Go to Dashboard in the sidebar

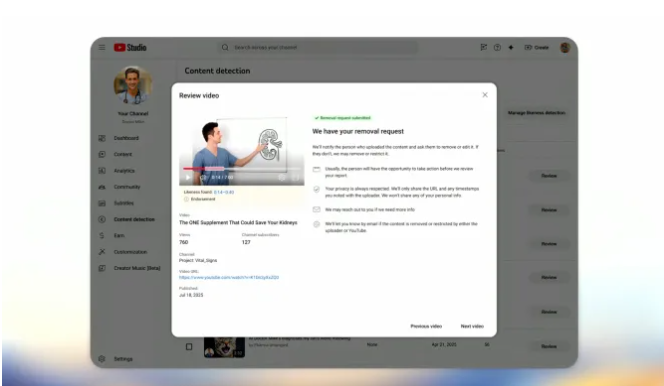126,138
